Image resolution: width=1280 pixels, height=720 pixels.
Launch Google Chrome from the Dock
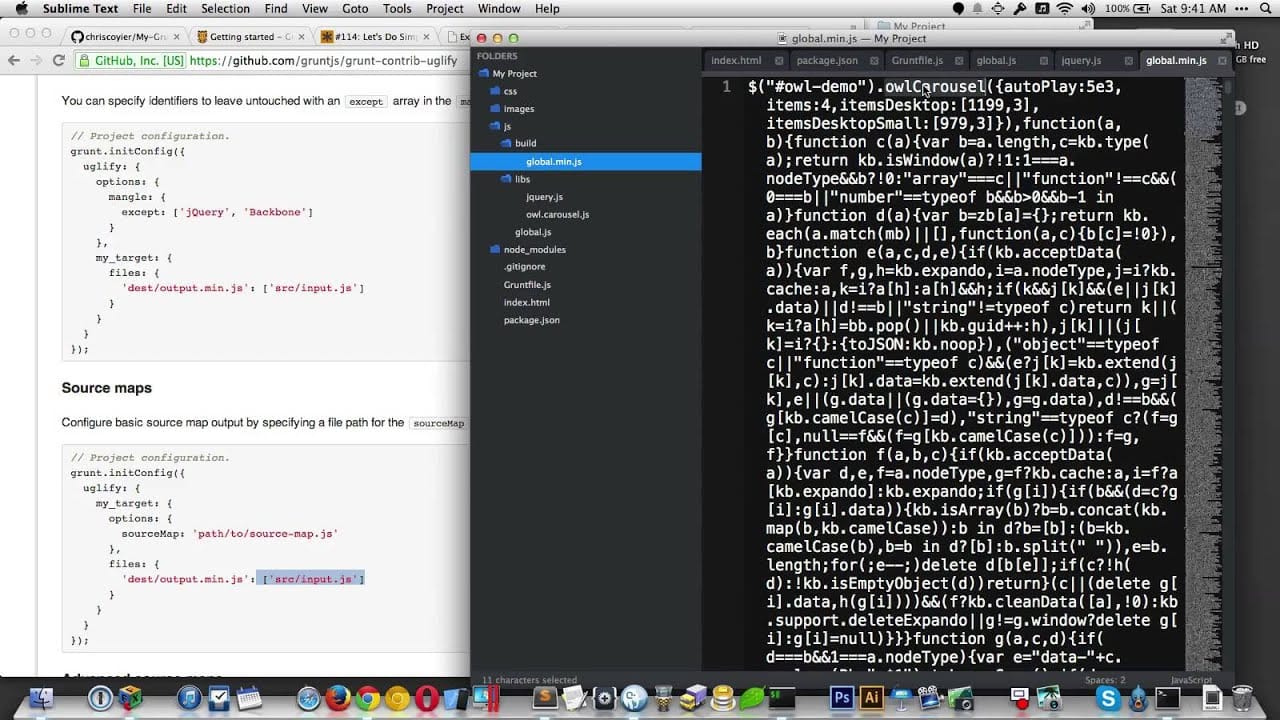tap(368, 698)
